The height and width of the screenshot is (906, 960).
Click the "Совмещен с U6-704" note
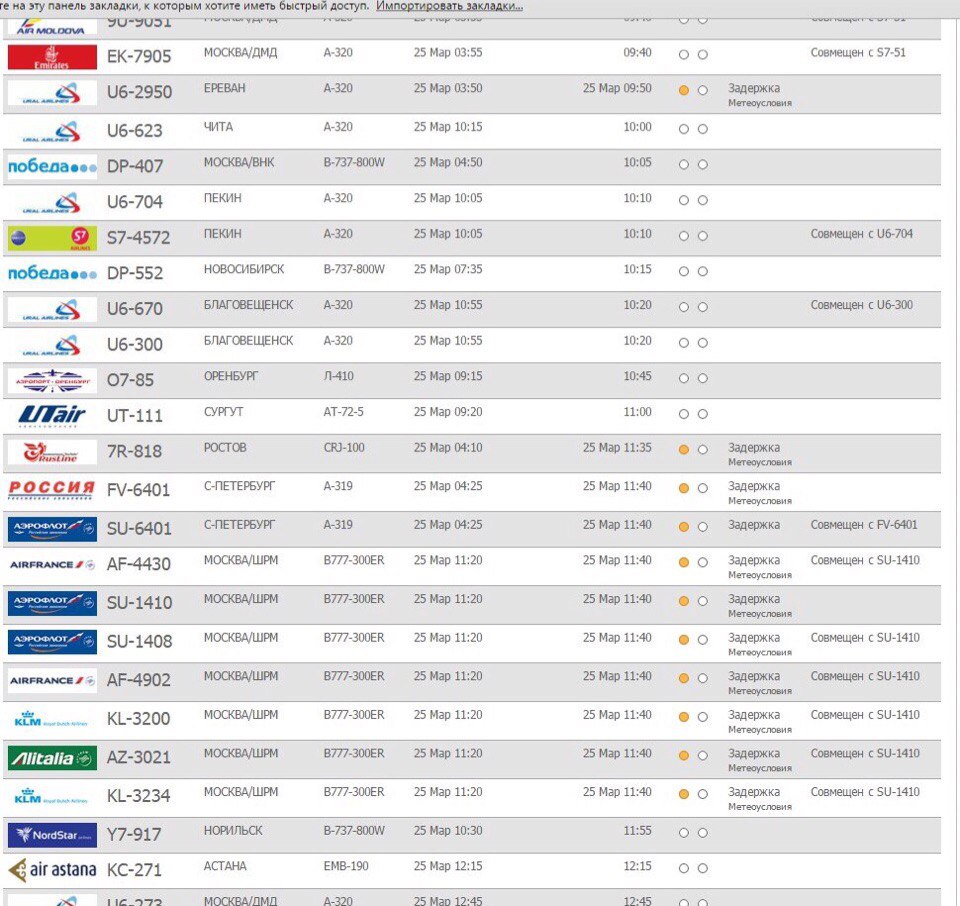pos(861,234)
